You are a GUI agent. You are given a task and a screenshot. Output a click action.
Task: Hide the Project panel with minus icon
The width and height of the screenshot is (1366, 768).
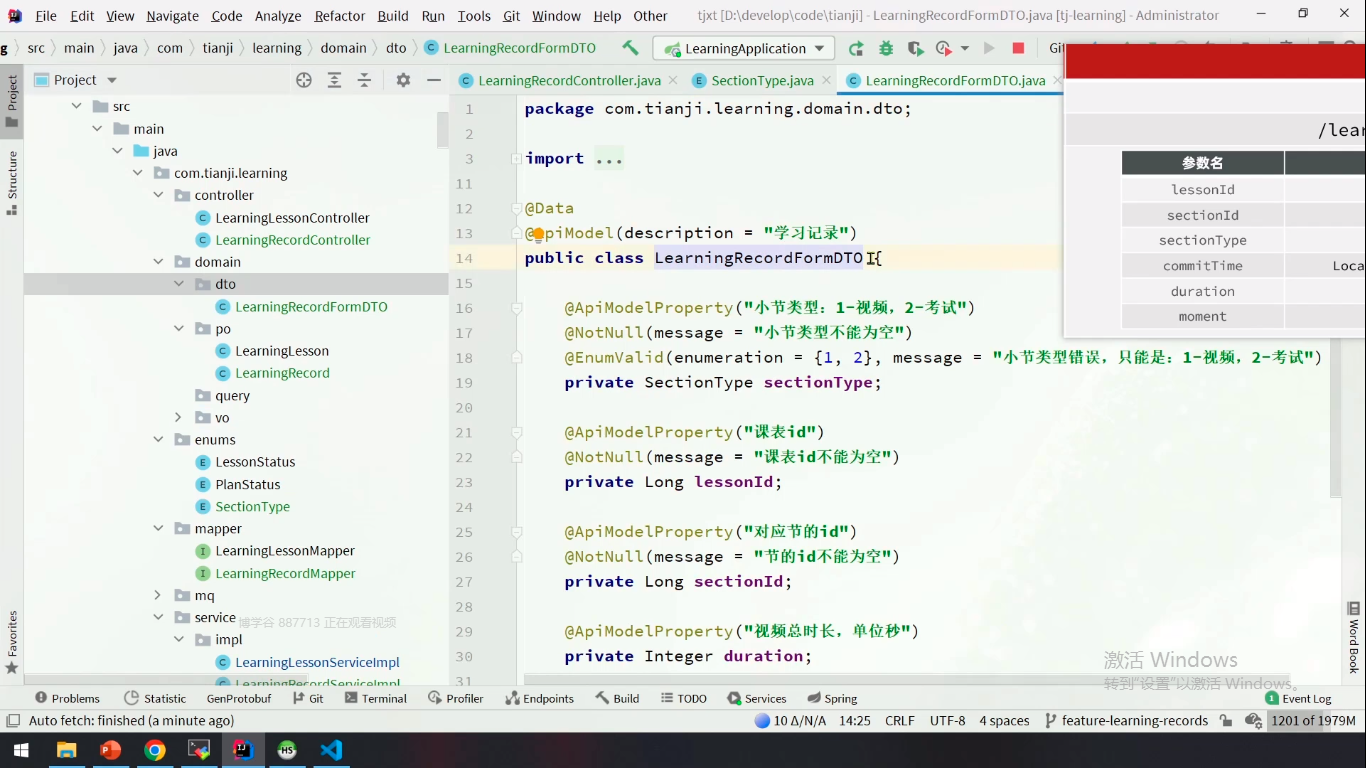tap(433, 80)
